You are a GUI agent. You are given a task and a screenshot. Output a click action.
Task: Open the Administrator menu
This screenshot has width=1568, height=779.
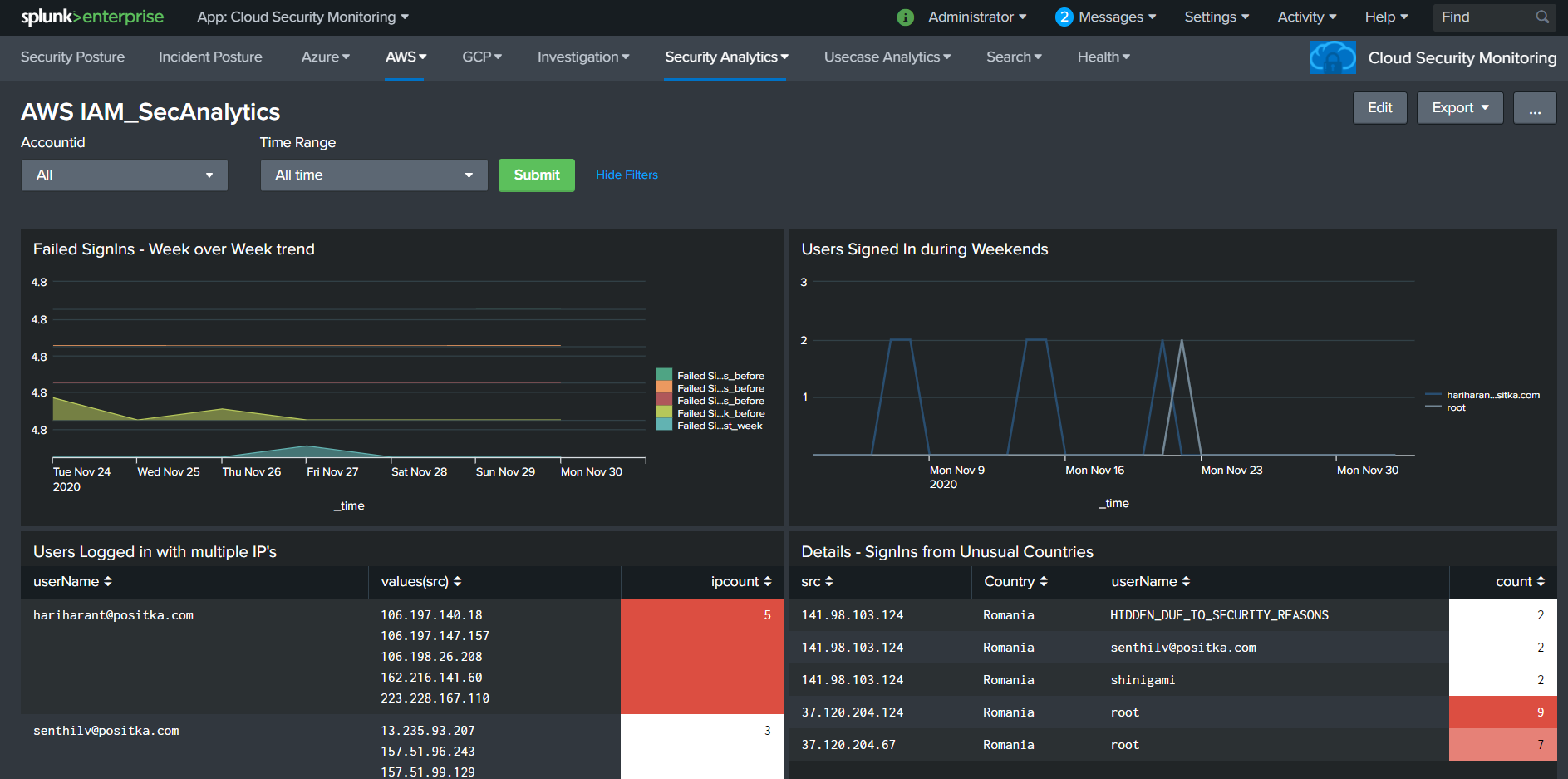pos(977,17)
